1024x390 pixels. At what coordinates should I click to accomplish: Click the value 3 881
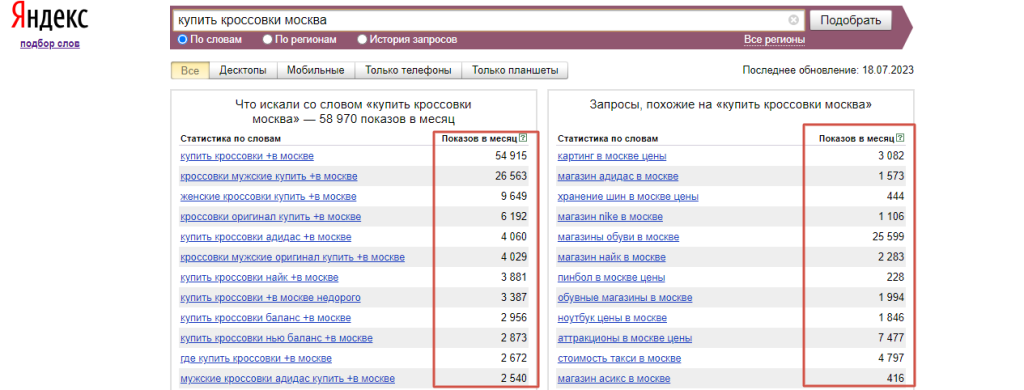(513, 278)
